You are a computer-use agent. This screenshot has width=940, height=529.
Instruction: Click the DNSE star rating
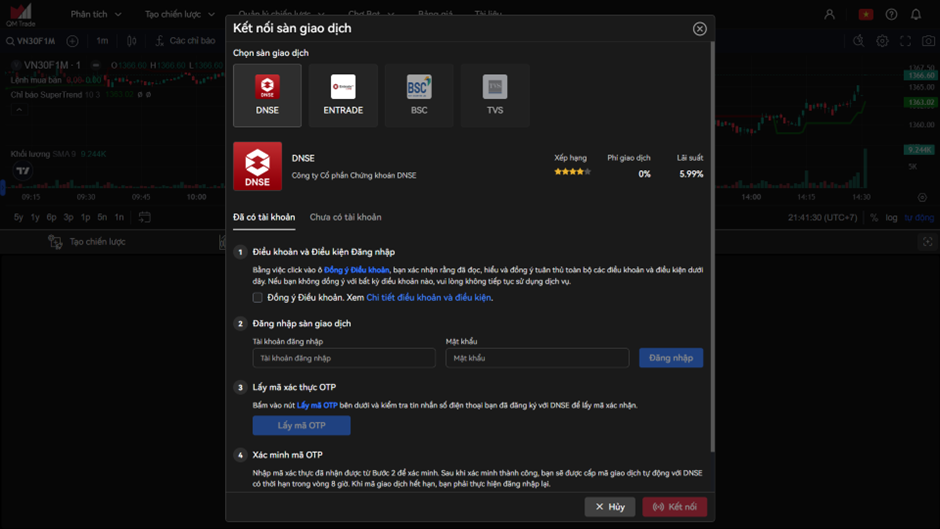pyautogui.click(x=572, y=172)
